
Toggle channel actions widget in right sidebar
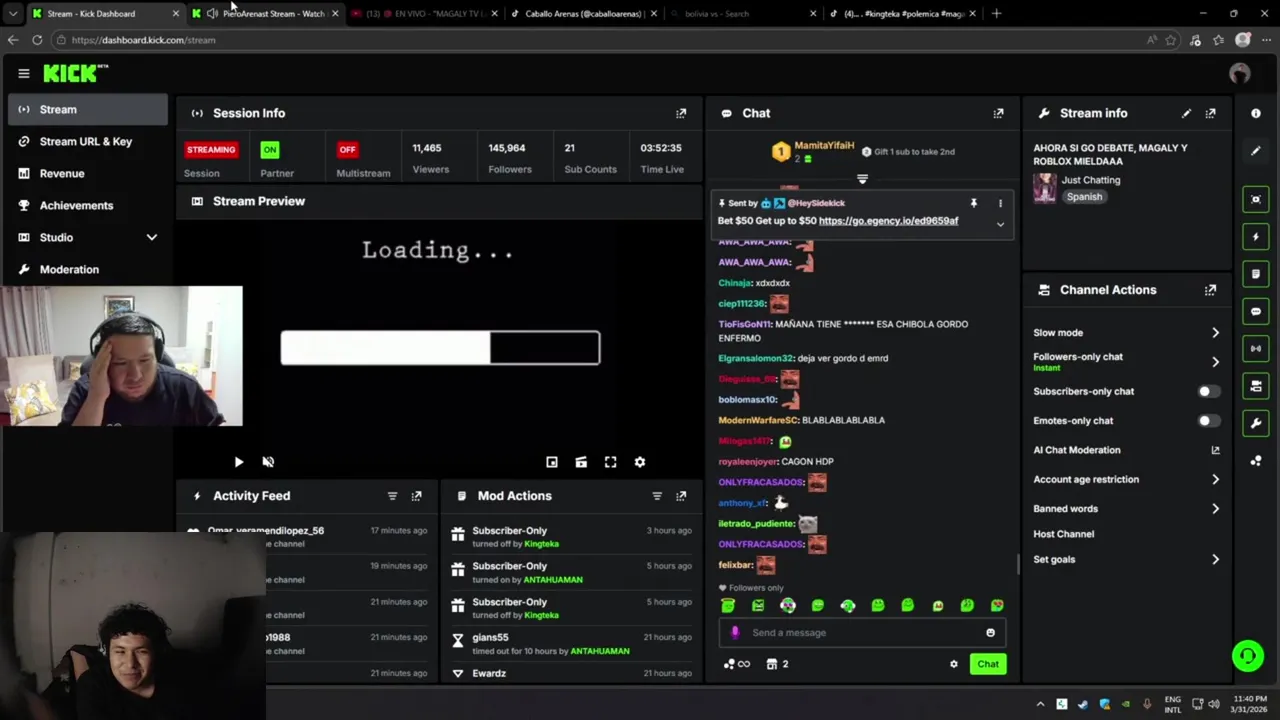[x=1256, y=386]
